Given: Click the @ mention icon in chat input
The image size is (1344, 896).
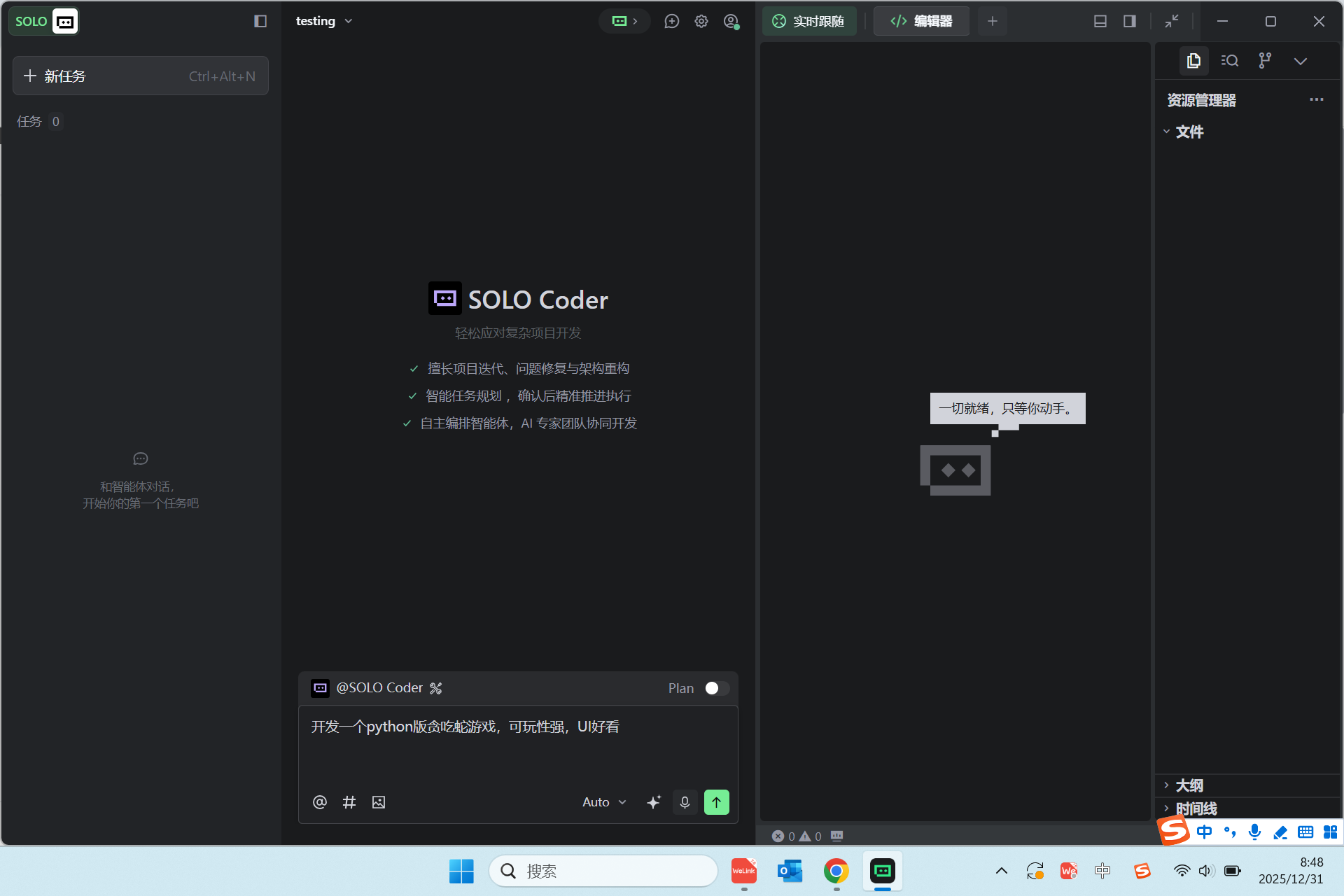Looking at the screenshot, I should (320, 802).
